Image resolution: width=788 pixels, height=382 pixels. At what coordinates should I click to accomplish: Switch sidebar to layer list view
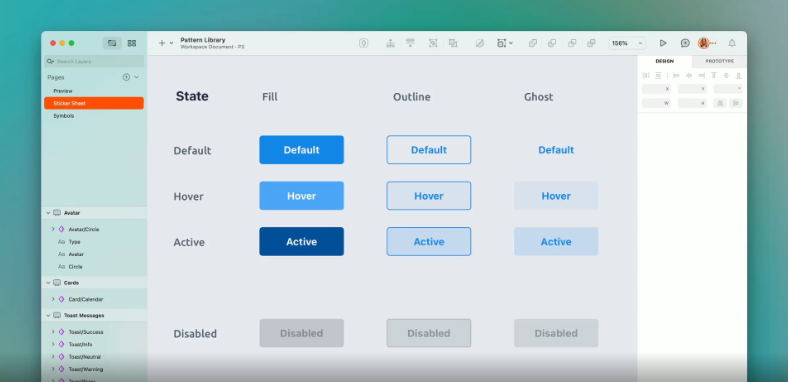coord(112,43)
